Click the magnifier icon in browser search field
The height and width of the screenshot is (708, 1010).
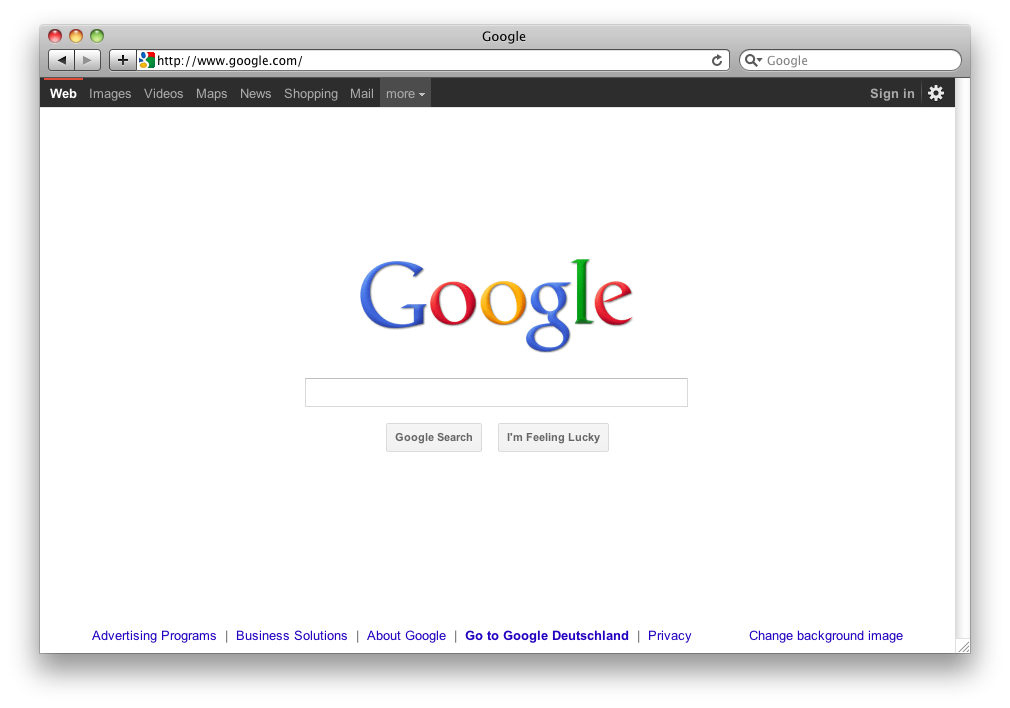tap(753, 61)
